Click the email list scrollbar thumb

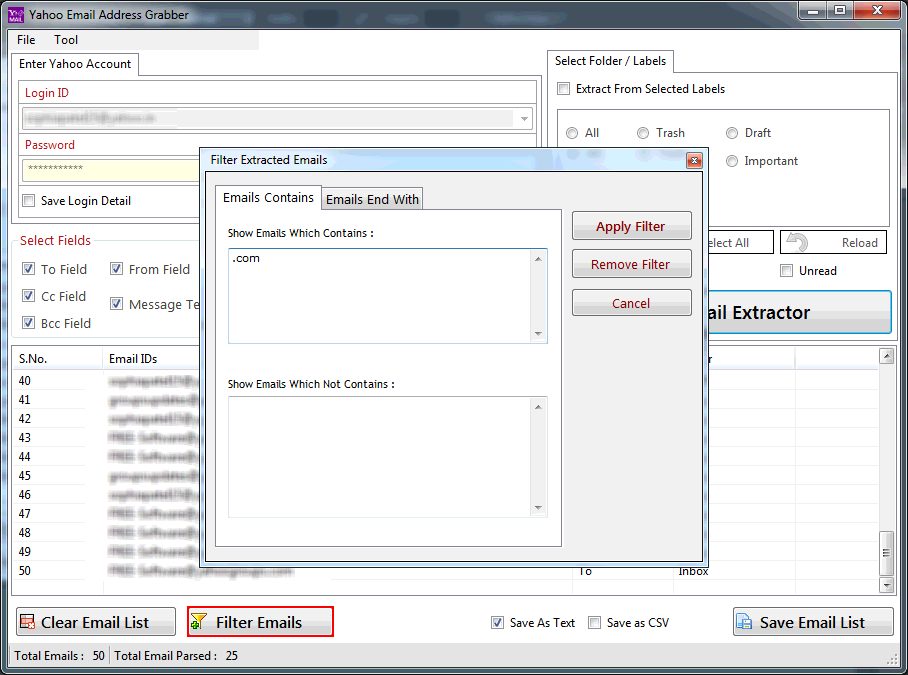[x=887, y=553]
